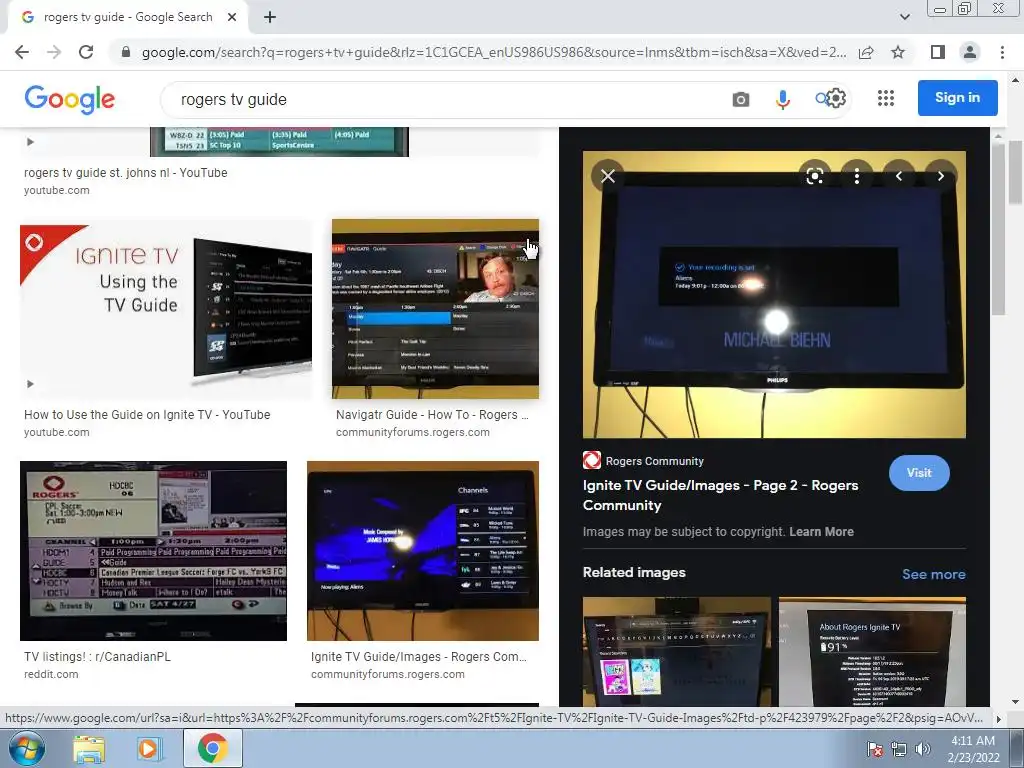Open network icon in system tray

pyautogui.click(x=899, y=749)
